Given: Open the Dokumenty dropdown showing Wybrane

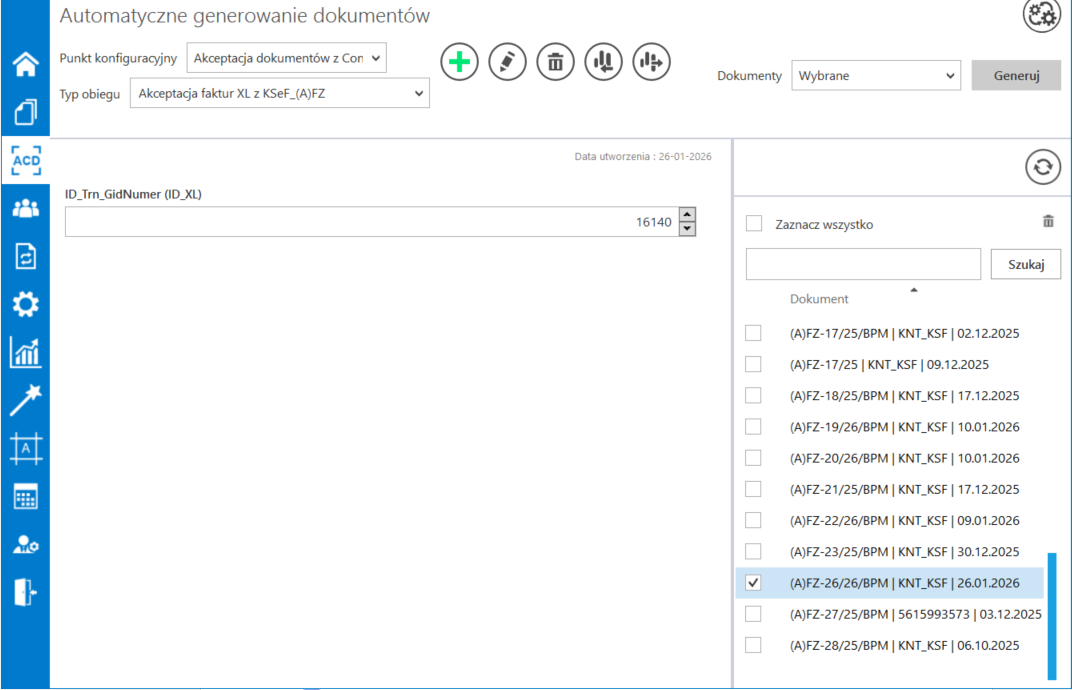Looking at the screenshot, I should click(x=875, y=75).
